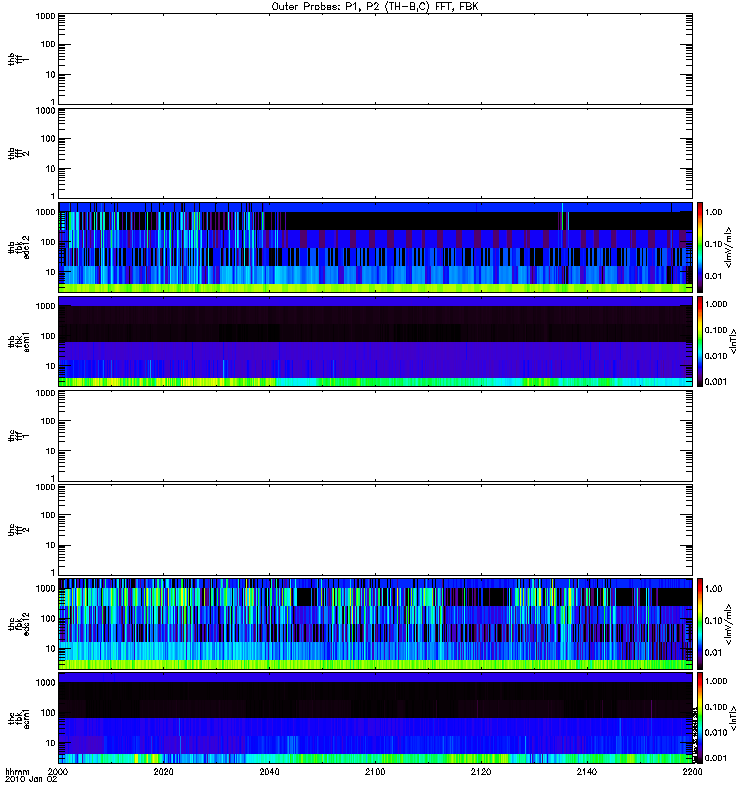
Task: Click the "thb fff 2" y-axis label
Action: point(18,154)
